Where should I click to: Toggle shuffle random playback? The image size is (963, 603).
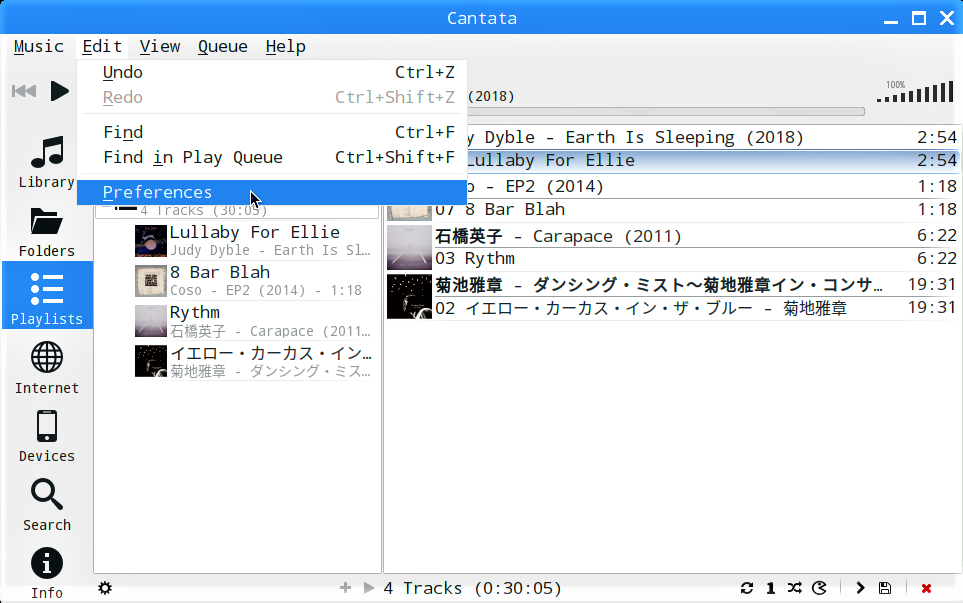[x=795, y=588]
